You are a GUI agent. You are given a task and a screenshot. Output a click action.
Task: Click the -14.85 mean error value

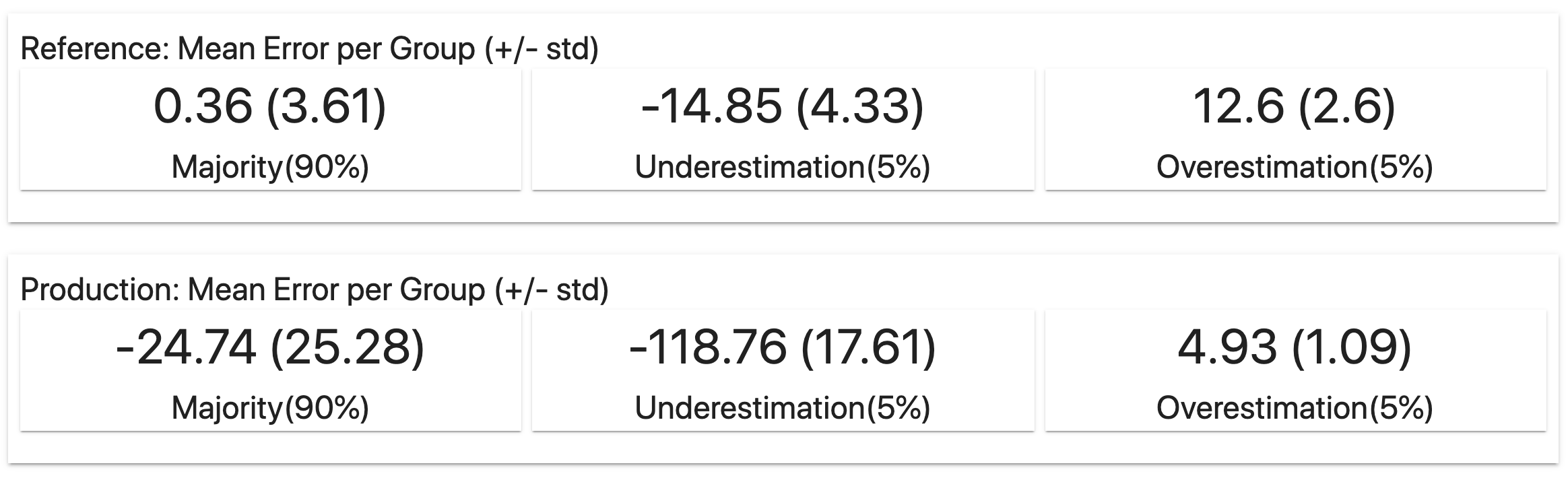click(x=711, y=106)
